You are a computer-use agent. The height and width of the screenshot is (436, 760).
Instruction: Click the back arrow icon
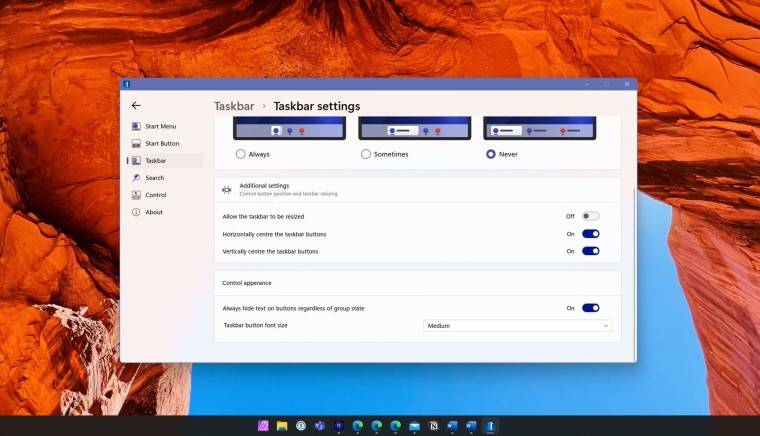(x=136, y=105)
